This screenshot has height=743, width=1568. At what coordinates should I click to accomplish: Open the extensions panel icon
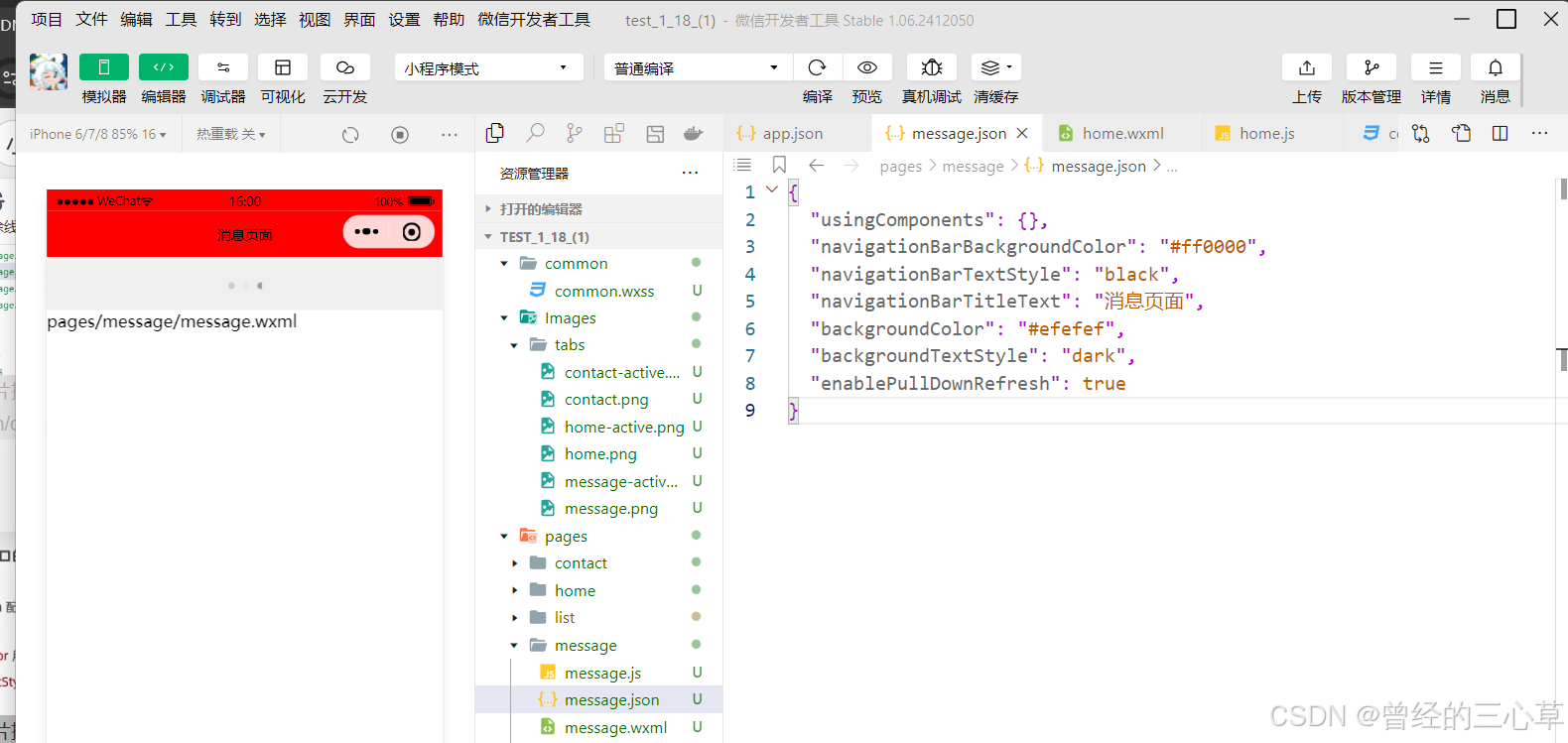[614, 133]
